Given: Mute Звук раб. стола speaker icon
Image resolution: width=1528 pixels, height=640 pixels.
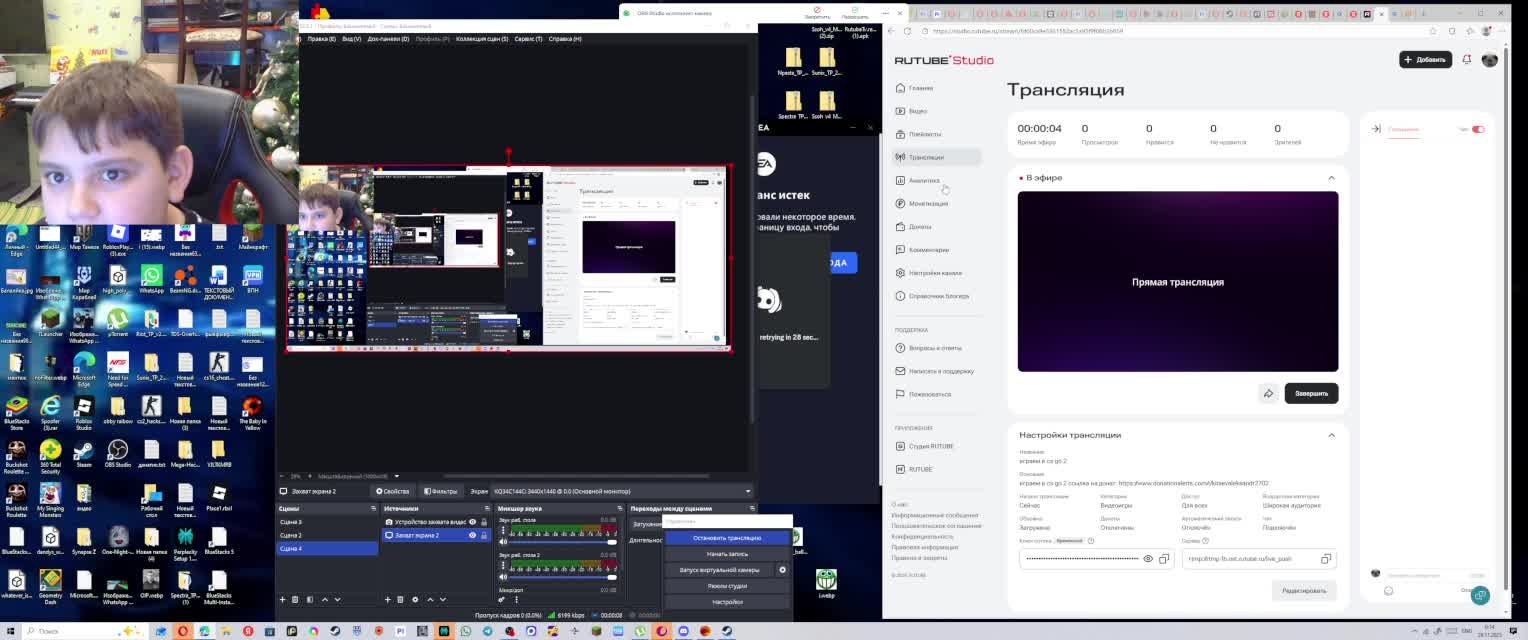Looking at the screenshot, I should pos(503,542).
